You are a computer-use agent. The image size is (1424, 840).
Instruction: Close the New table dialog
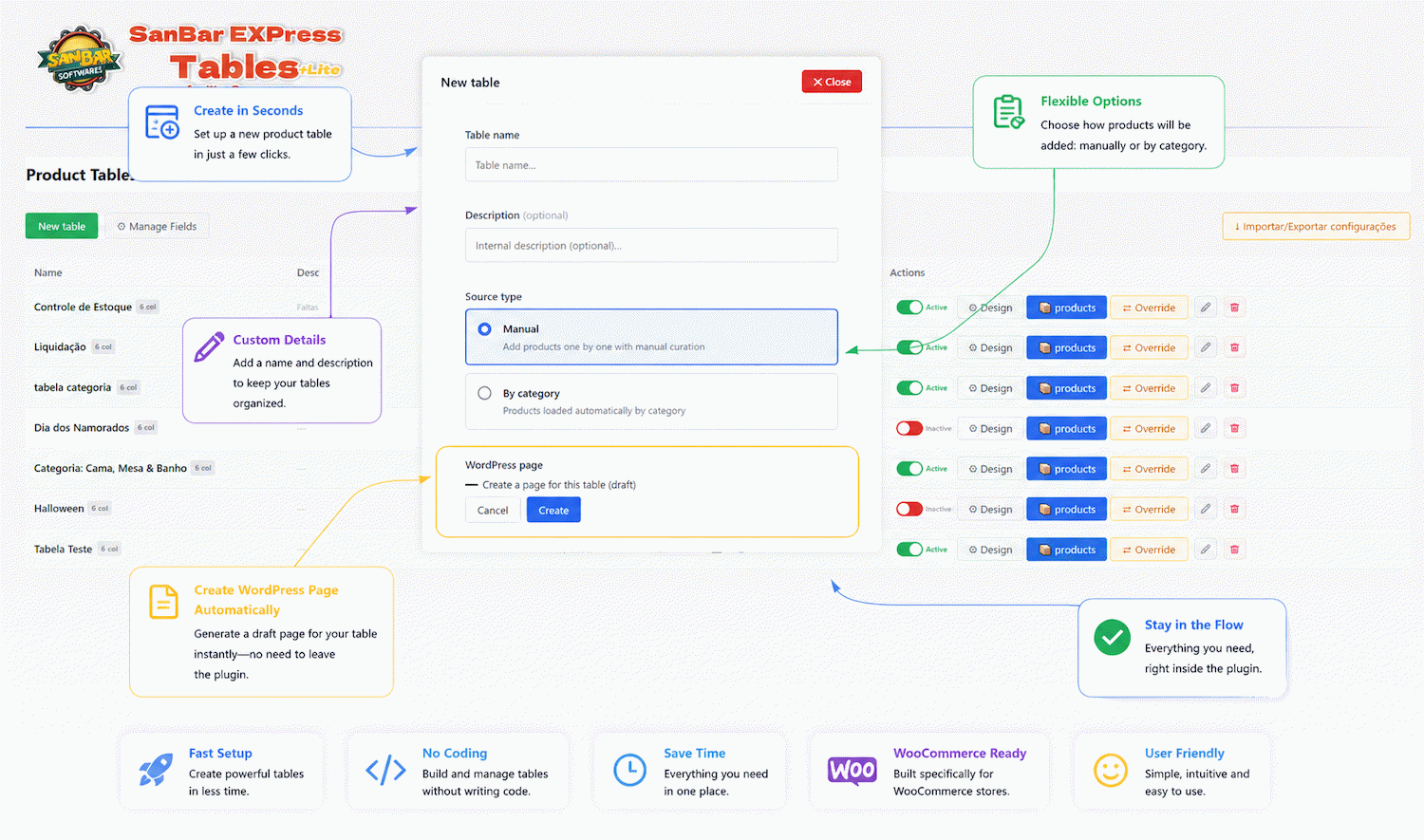click(x=832, y=82)
